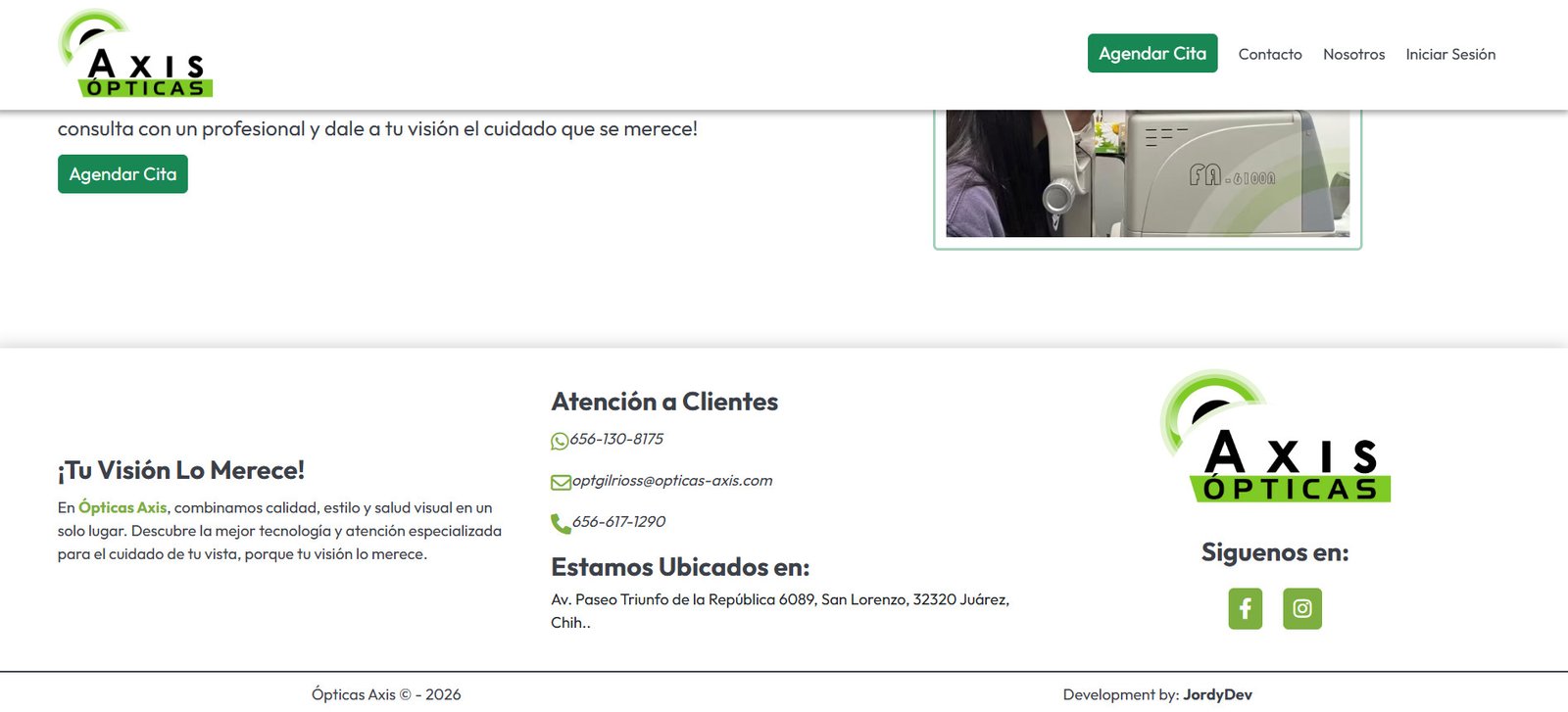Click the Agendar Cita button below the paragraph

click(x=122, y=174)
